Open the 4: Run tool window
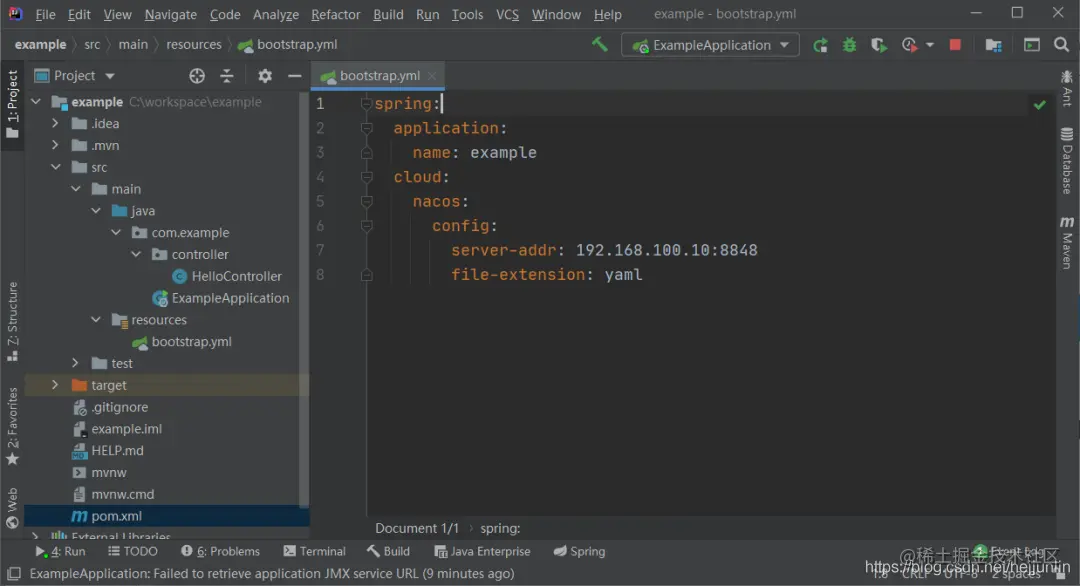The width and height of the screenshot is (1080, 586). [x=61, y=552]
